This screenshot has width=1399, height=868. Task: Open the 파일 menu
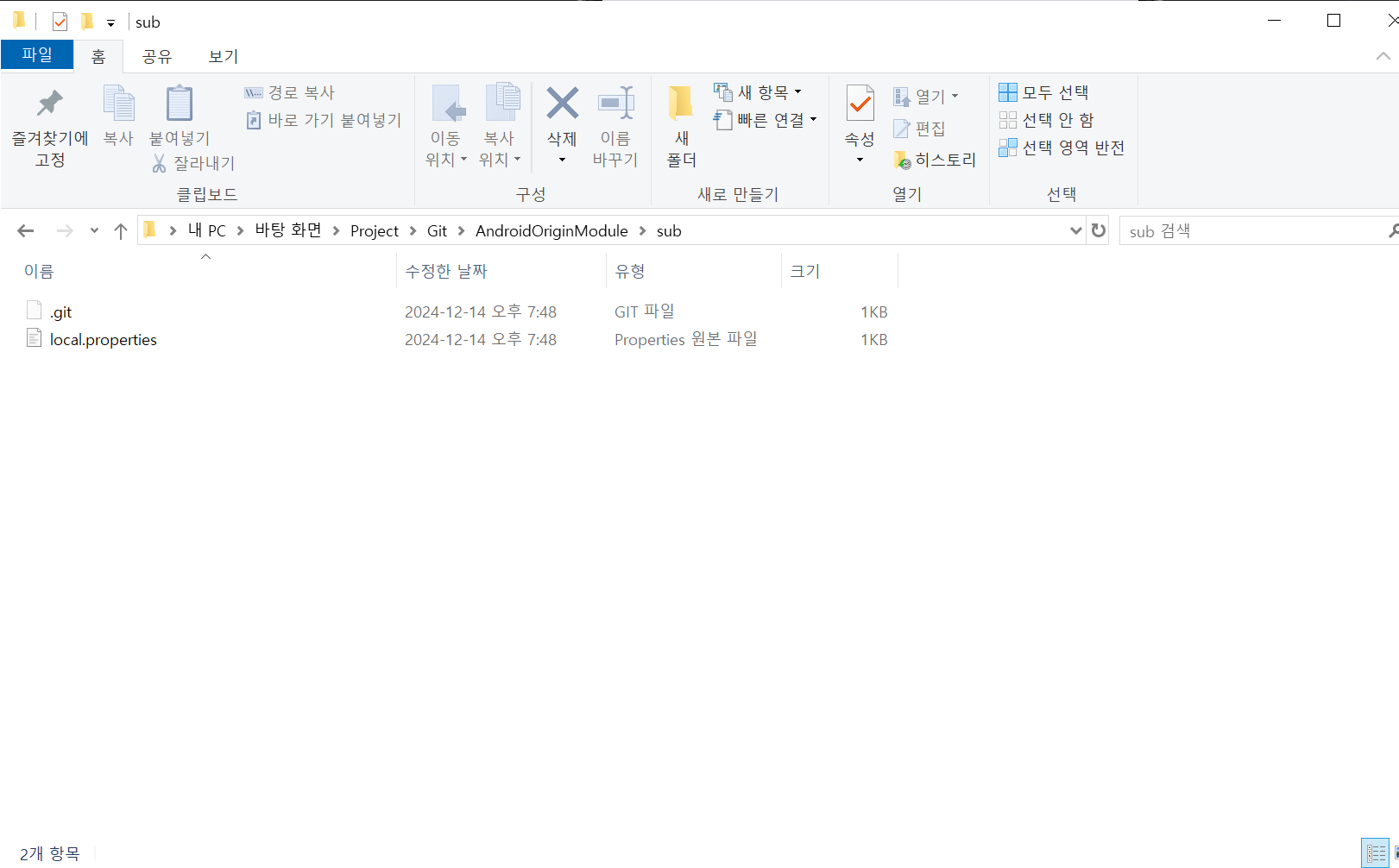[37, 53]
